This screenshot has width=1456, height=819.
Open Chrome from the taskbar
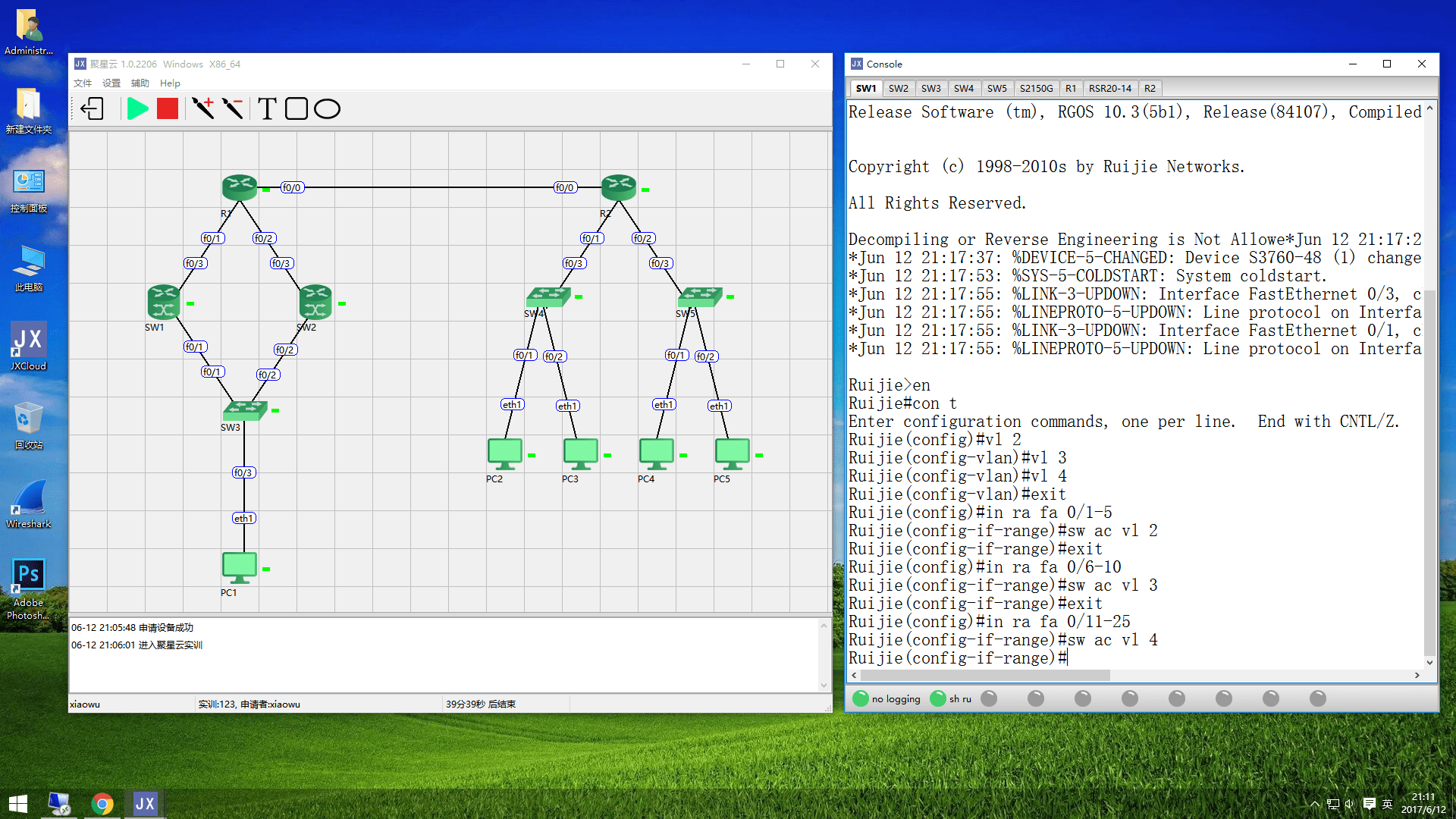(x=102, y=803)
